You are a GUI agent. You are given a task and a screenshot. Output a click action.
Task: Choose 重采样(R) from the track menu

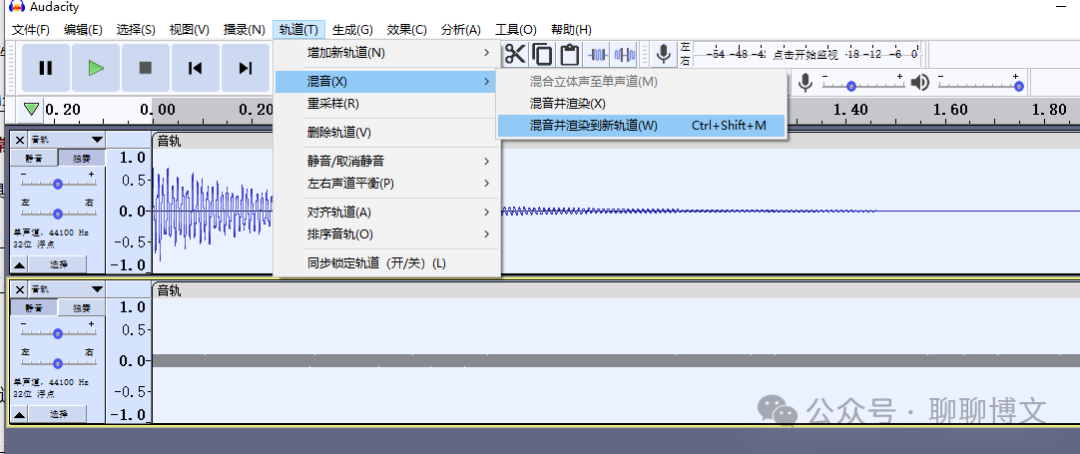click(x=386, y=104)
